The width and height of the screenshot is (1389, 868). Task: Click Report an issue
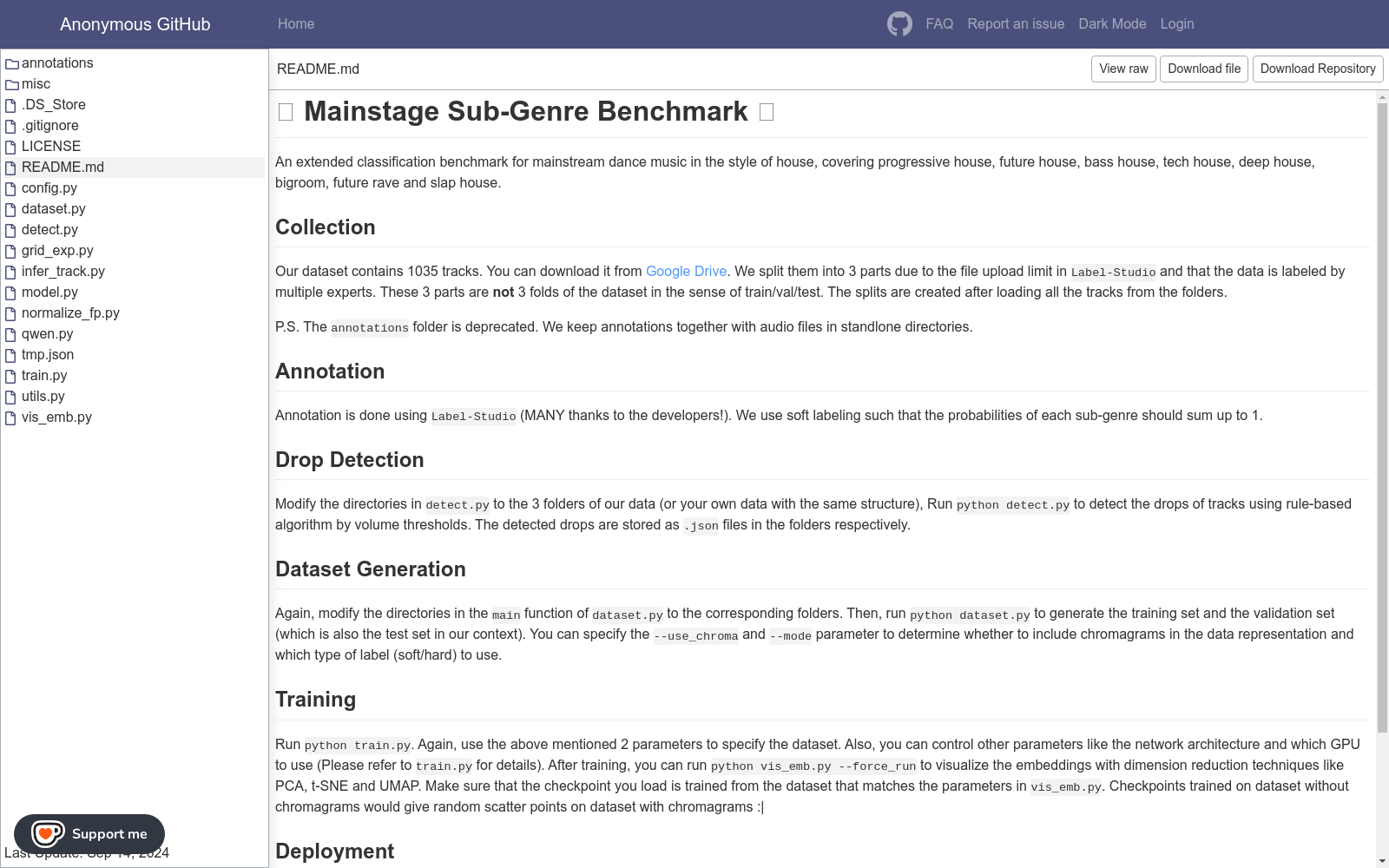(1016, 24)
